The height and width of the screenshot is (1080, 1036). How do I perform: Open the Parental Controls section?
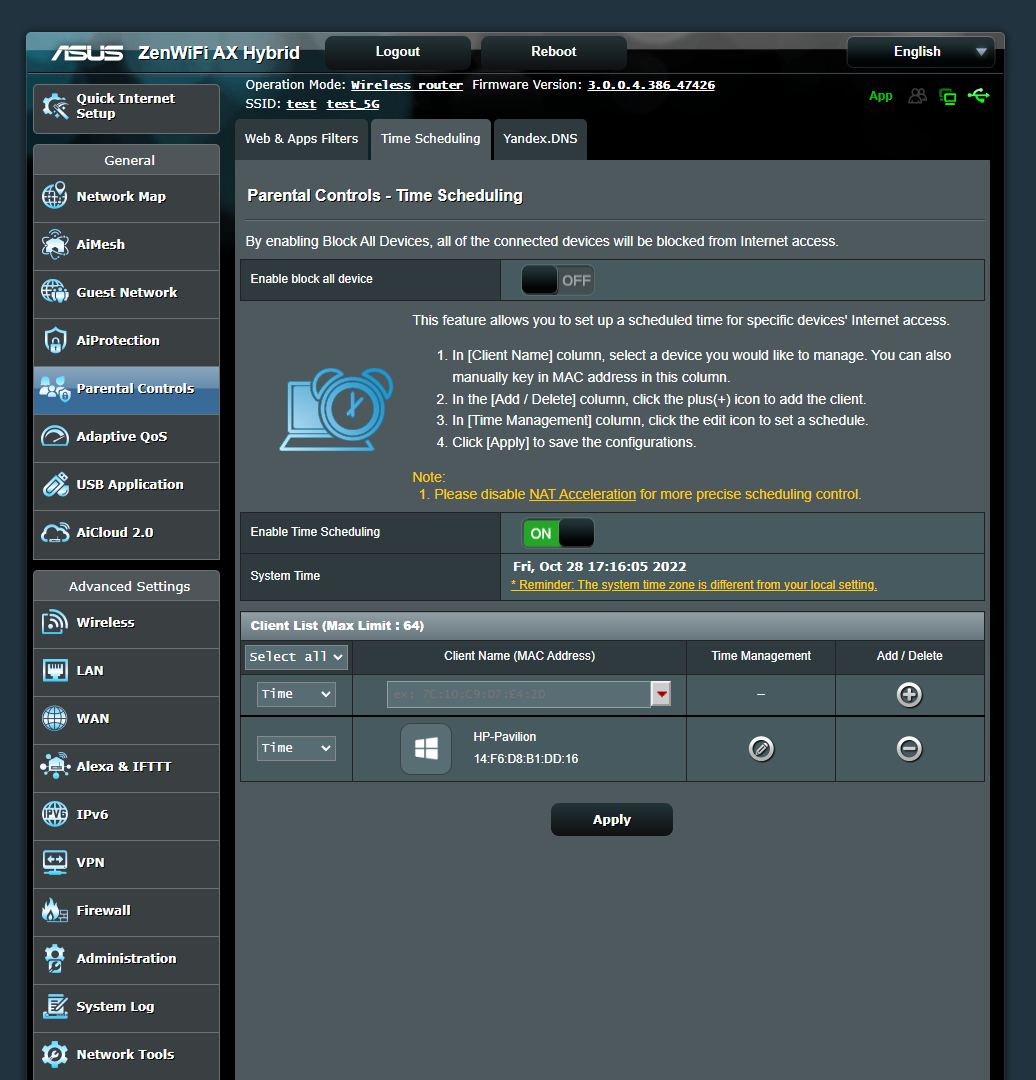click(126, 390)
